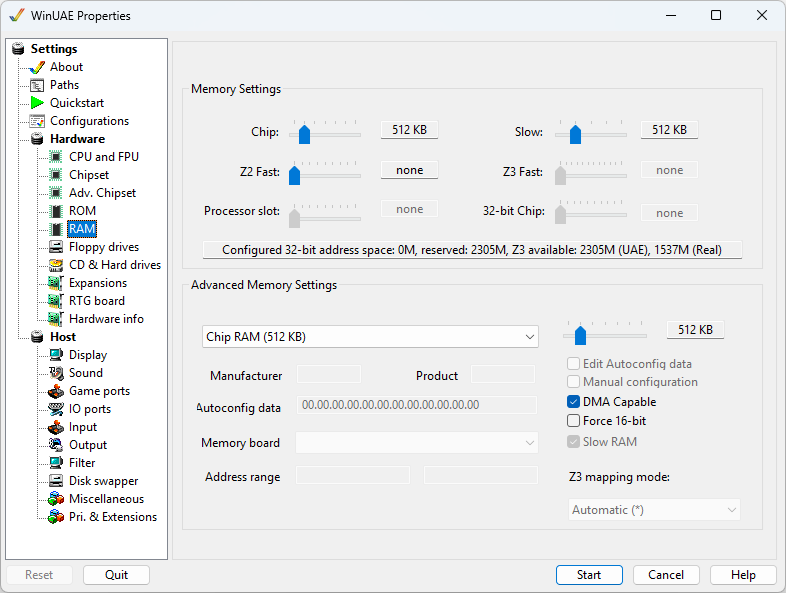Click the Adv. Chipset chip icon
This screenshot has height=593, width=786.
[x=56, y=193]
